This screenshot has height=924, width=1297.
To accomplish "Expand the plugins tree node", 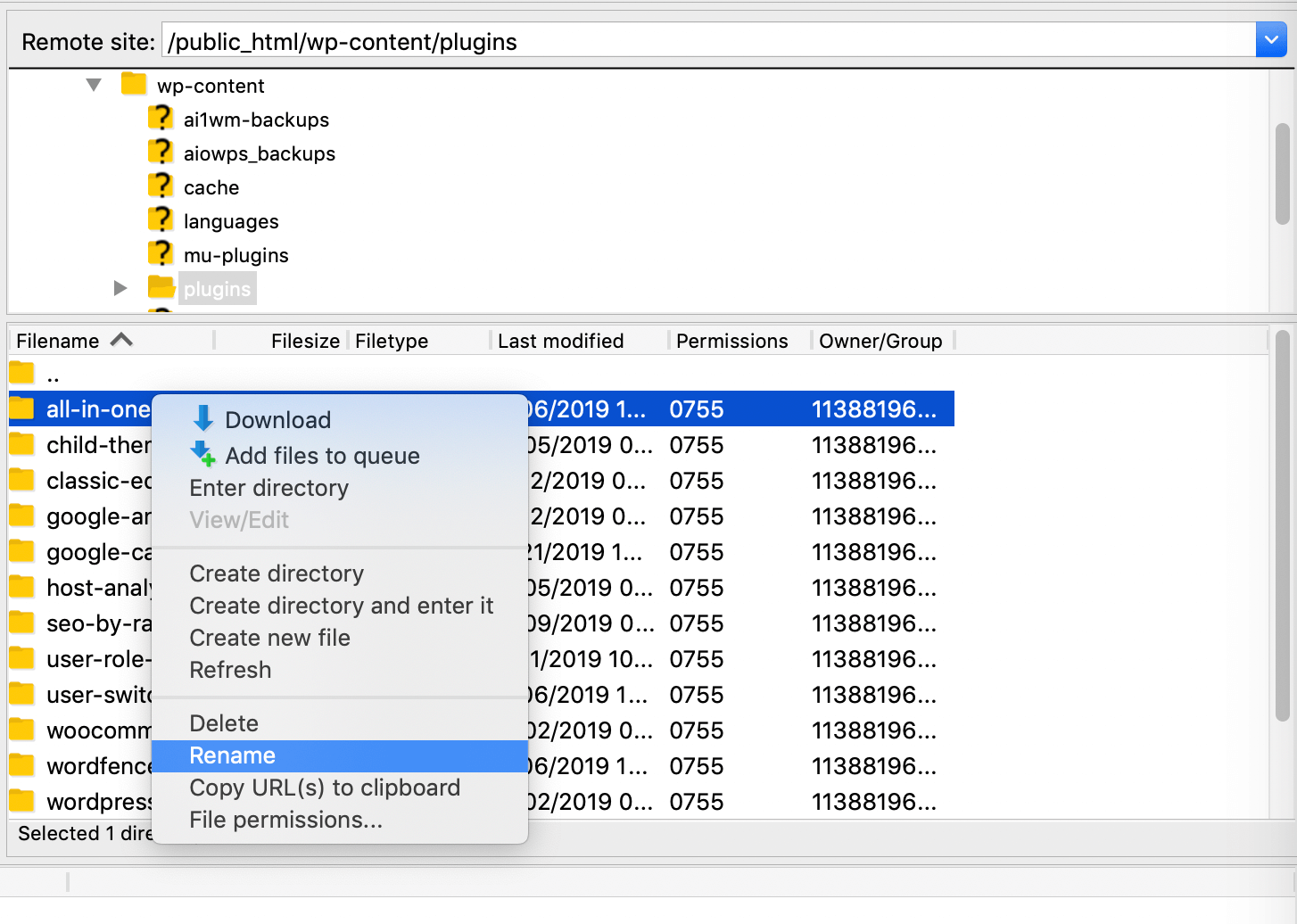I will [120, 287].
